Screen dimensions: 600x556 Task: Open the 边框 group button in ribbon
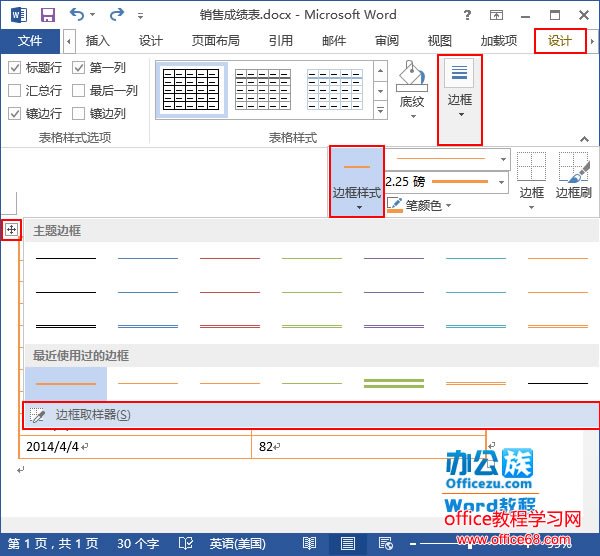pyautogui.click(x=460, y=99)
